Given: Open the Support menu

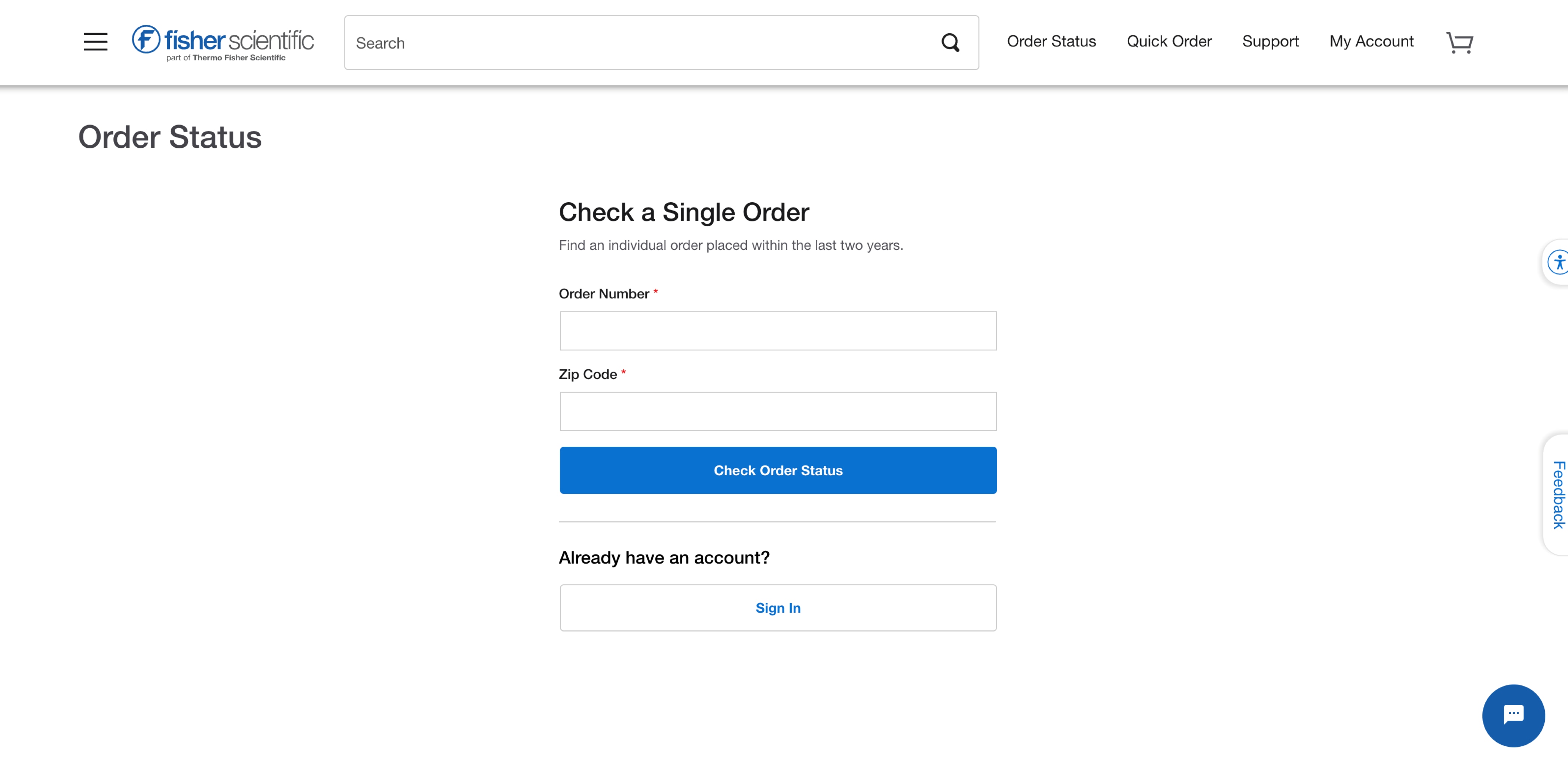Looking at the screenshot, I should pos(1270,41).
